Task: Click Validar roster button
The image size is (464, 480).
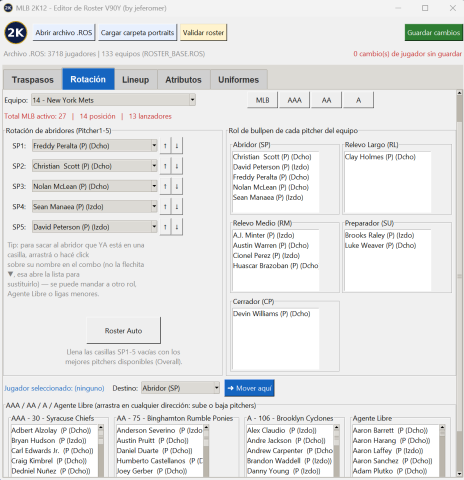Action: point(203,32)
